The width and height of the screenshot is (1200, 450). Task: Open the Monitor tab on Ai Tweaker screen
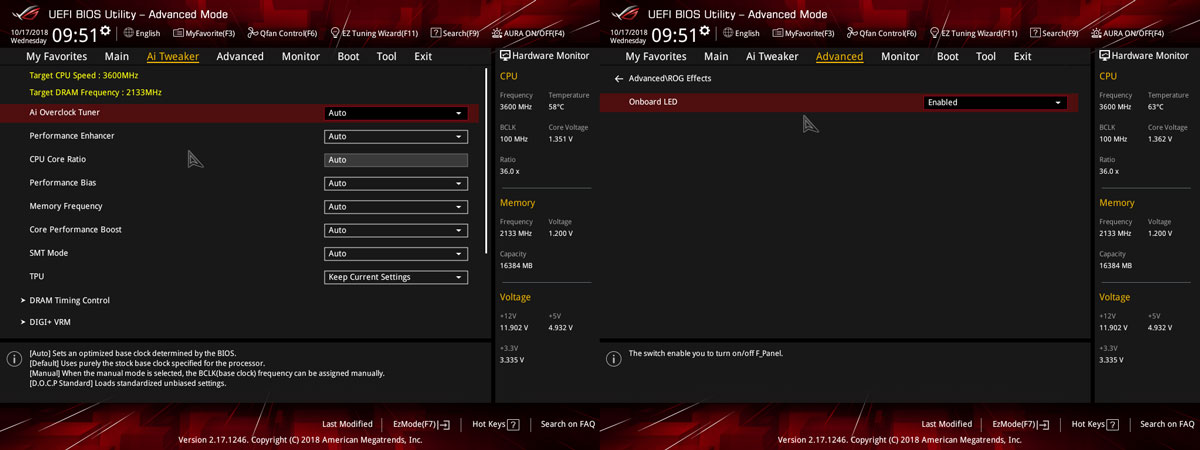[x=301, y=56]
